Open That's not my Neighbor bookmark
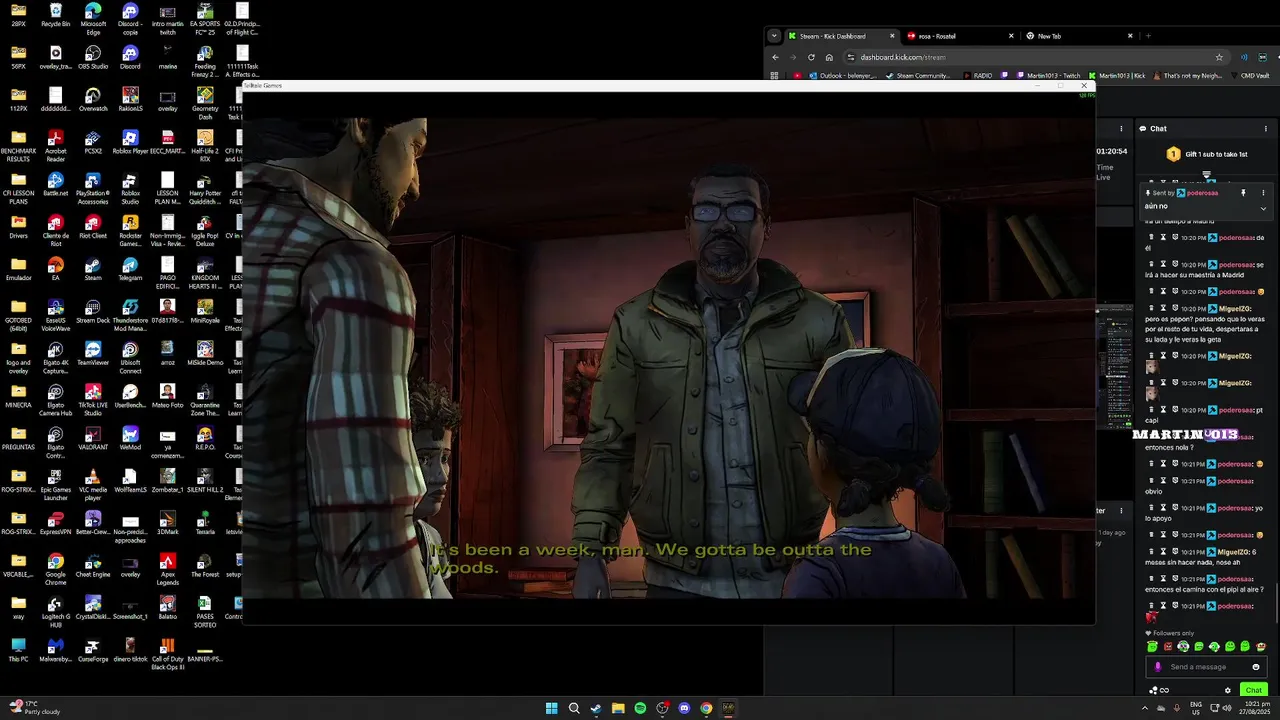1280x720 pixels. point(1188,75)
